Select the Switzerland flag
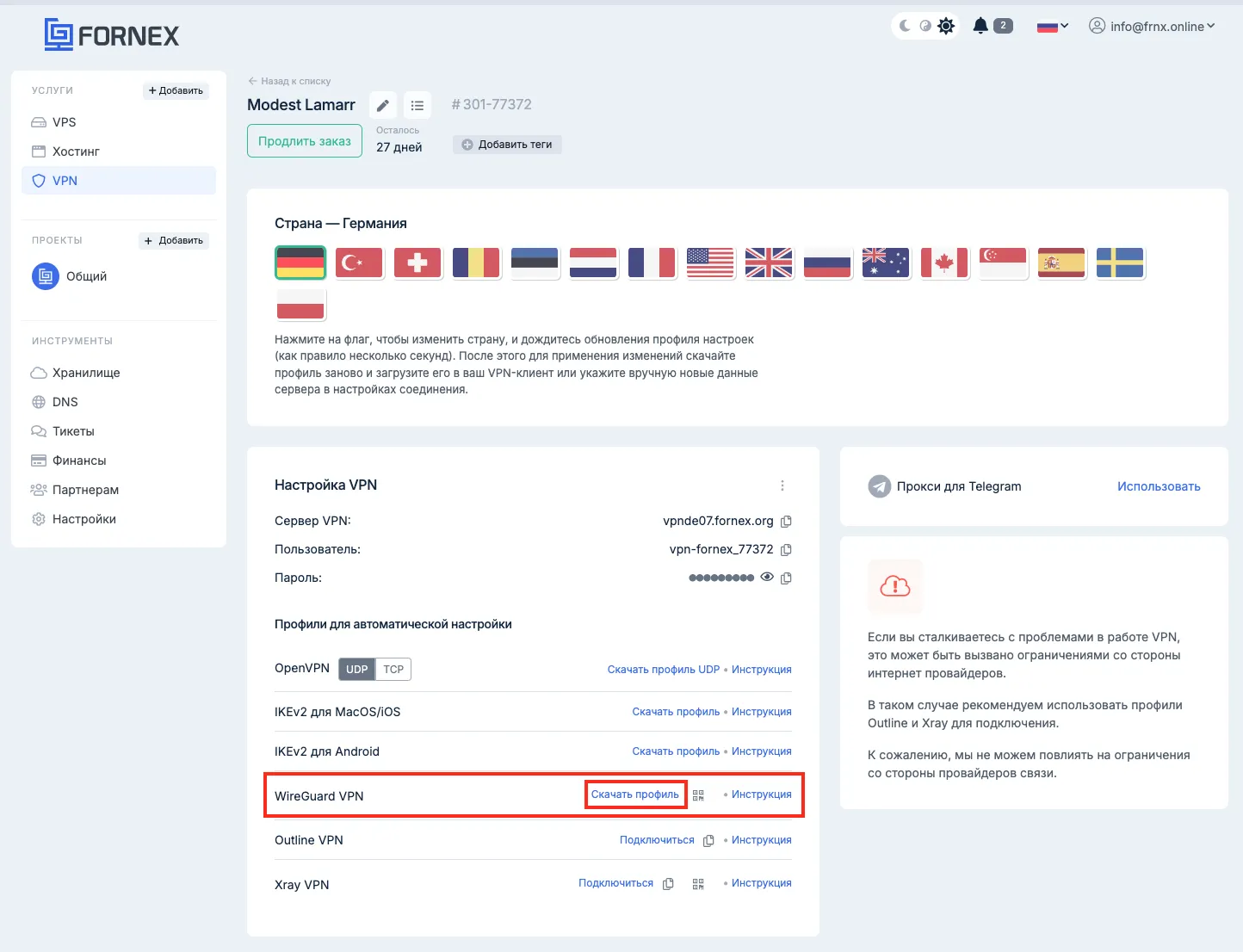 point(417,263)
